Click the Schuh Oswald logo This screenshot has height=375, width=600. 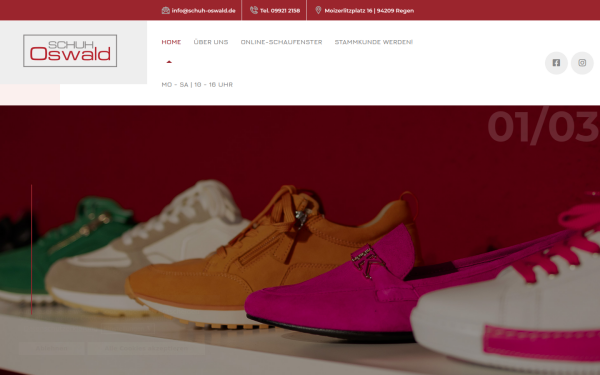(70, 51)
